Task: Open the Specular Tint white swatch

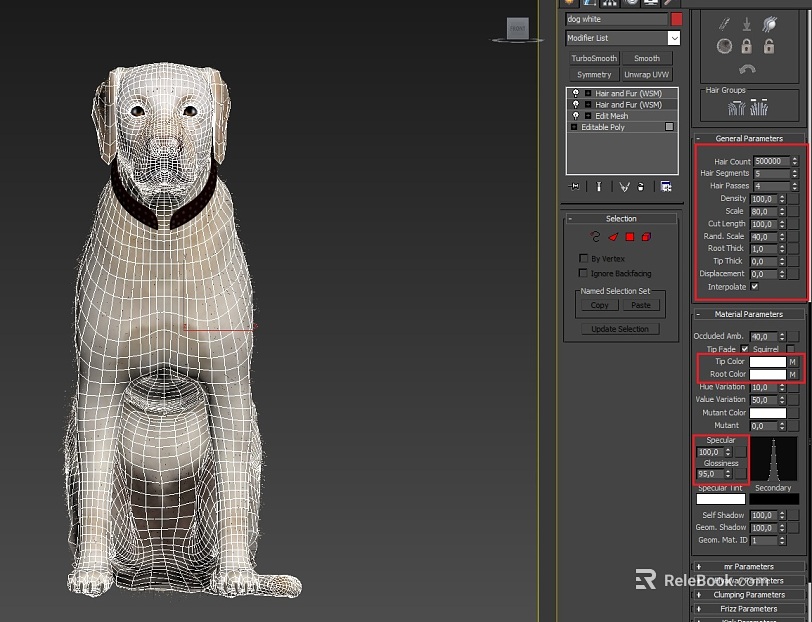Action: (720, 499)
